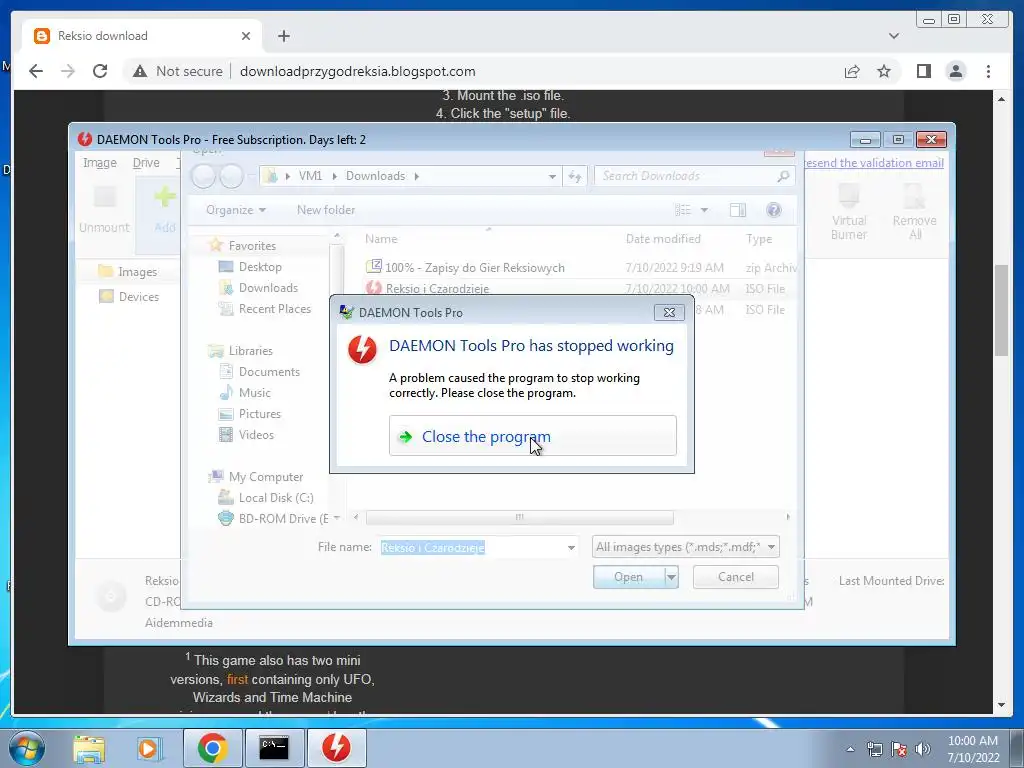Image resolution: width=1024 pixels, height=768 pixels.
Task: Click My Computer icon in navigation pane
Action: tap(216, 477)
